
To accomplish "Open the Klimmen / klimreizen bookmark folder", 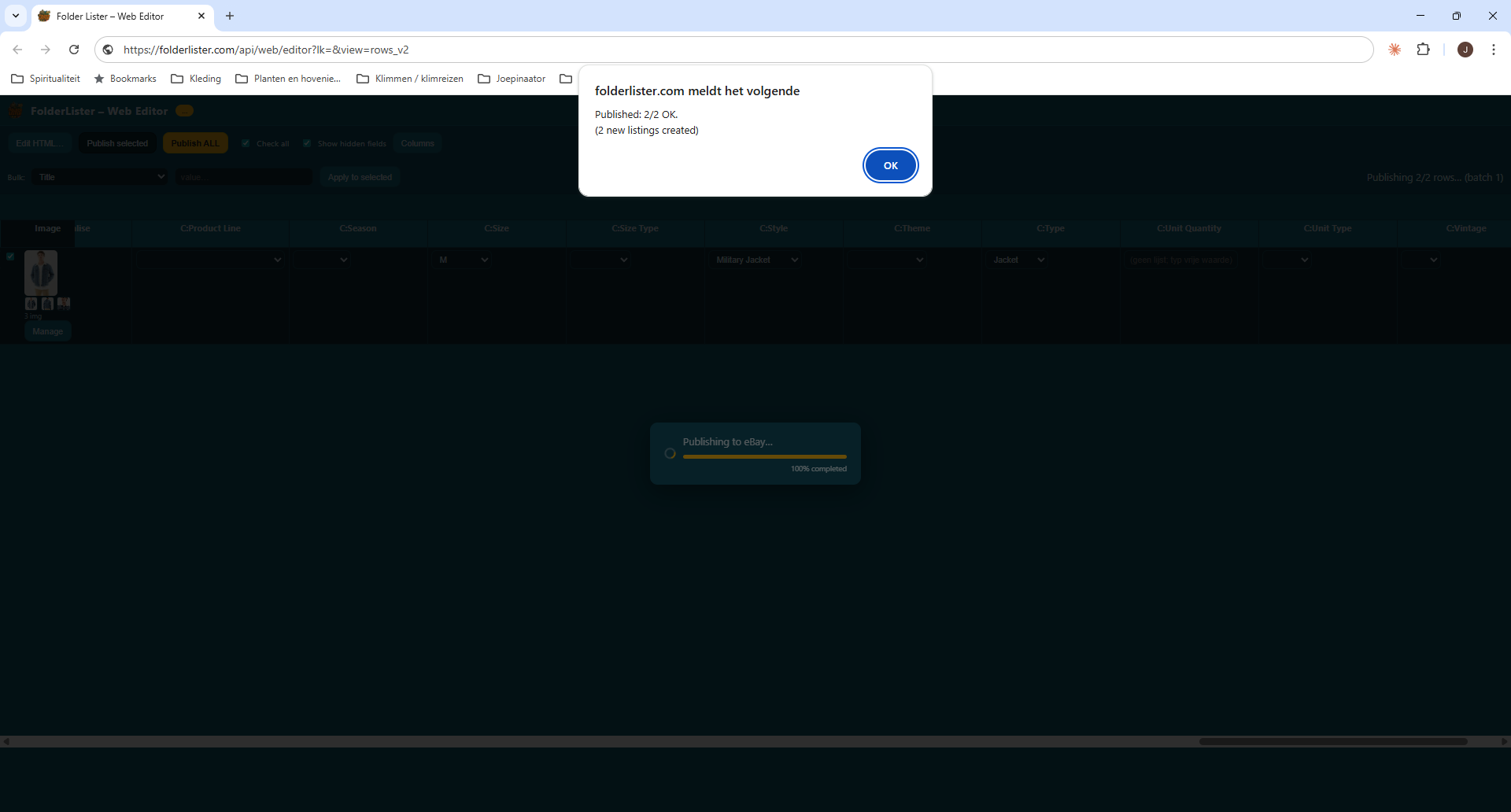I will point(410,79).
